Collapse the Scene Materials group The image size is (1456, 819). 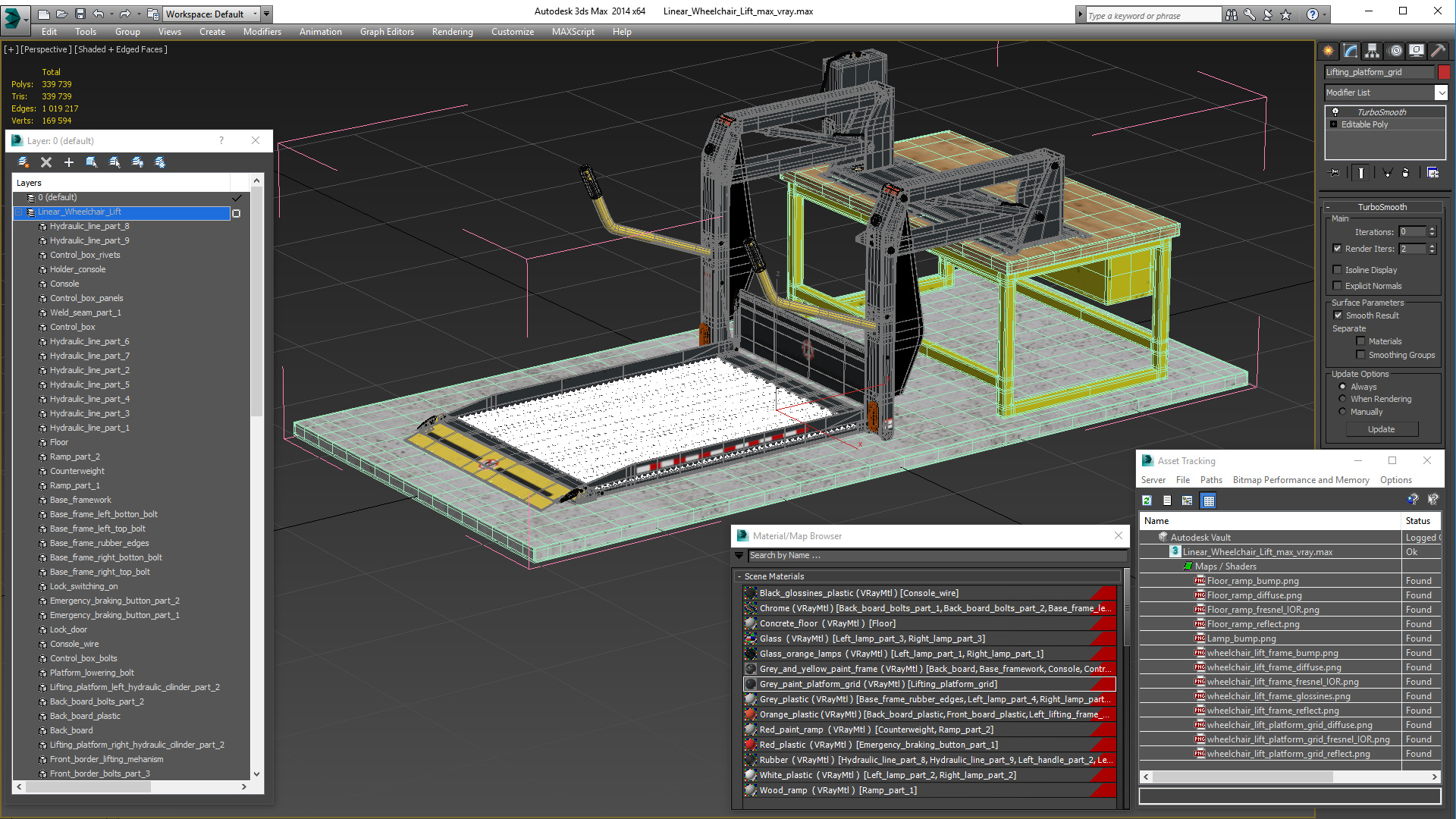(x=739, y=576)
